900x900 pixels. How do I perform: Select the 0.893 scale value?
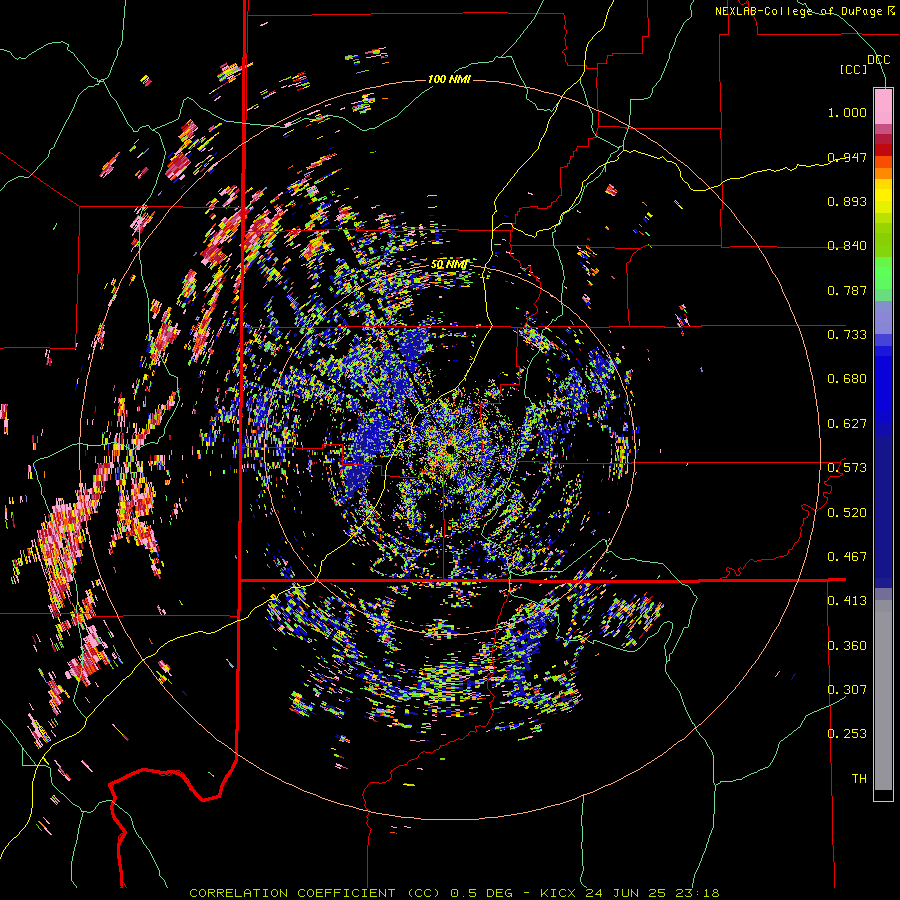coord(847,201)
